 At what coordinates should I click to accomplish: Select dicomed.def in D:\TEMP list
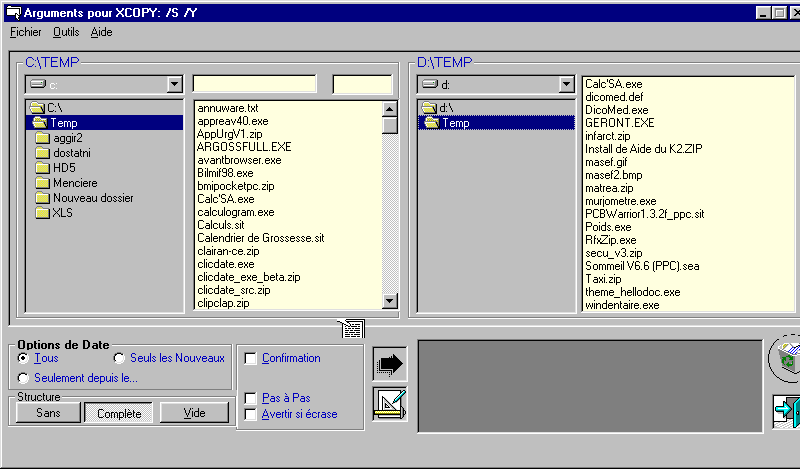[614, 97]
